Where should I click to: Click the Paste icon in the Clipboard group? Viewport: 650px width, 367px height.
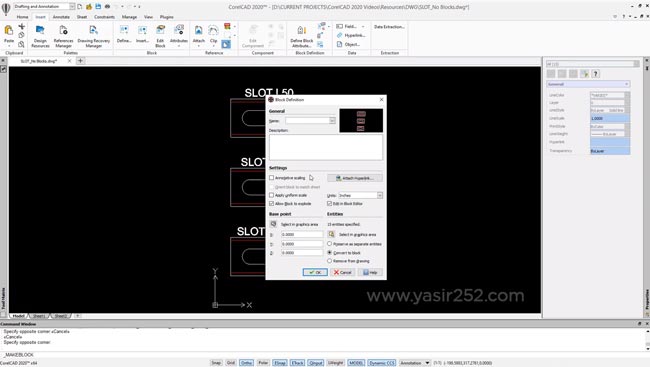pos(9,30)
